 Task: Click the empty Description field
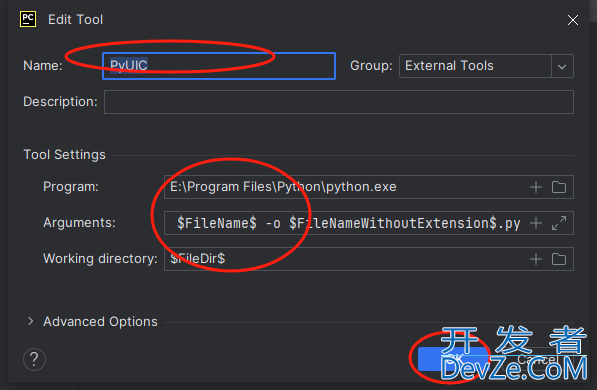339,102
